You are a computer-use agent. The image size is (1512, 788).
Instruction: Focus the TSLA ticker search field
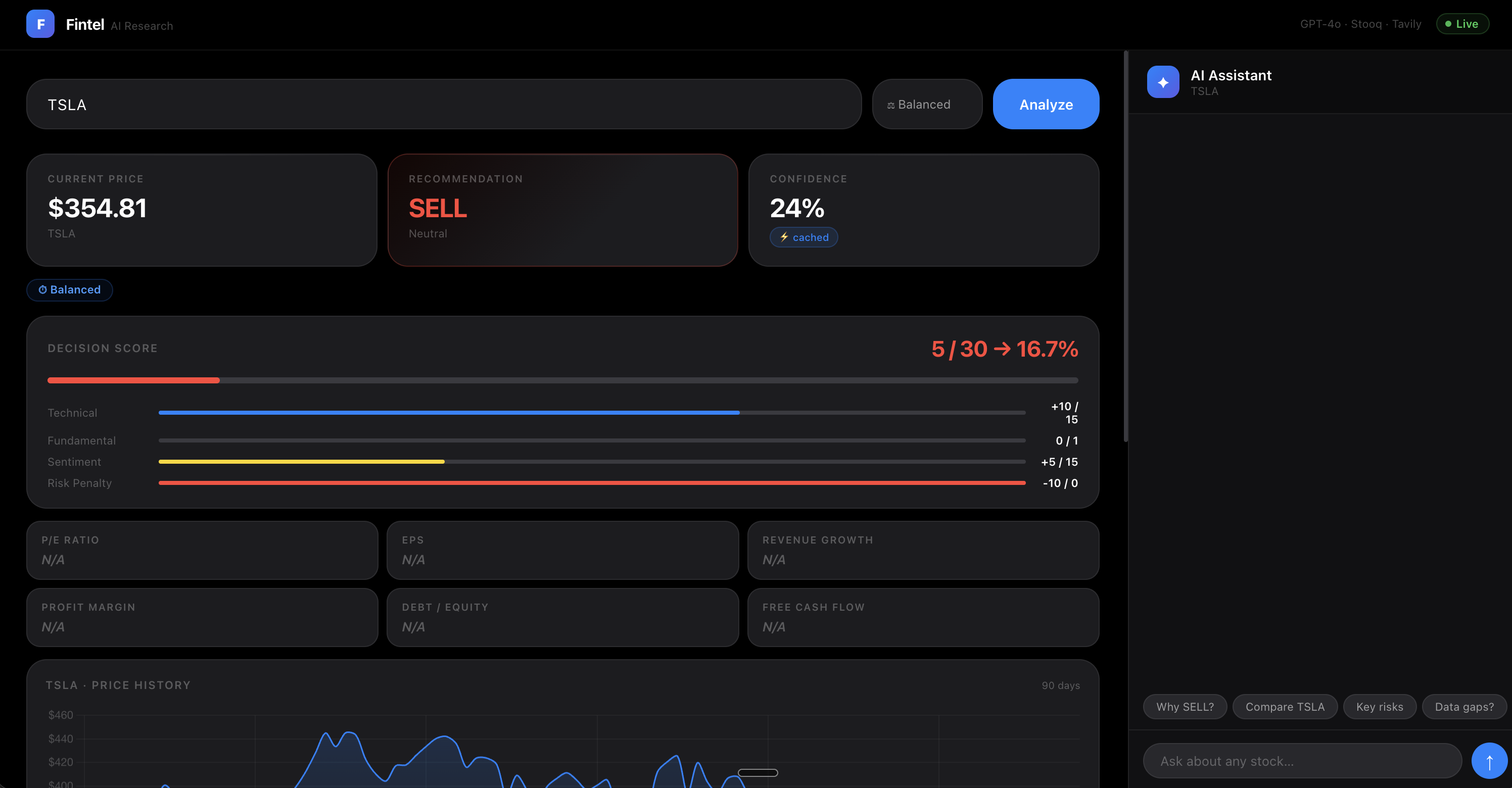pos(444,105)
